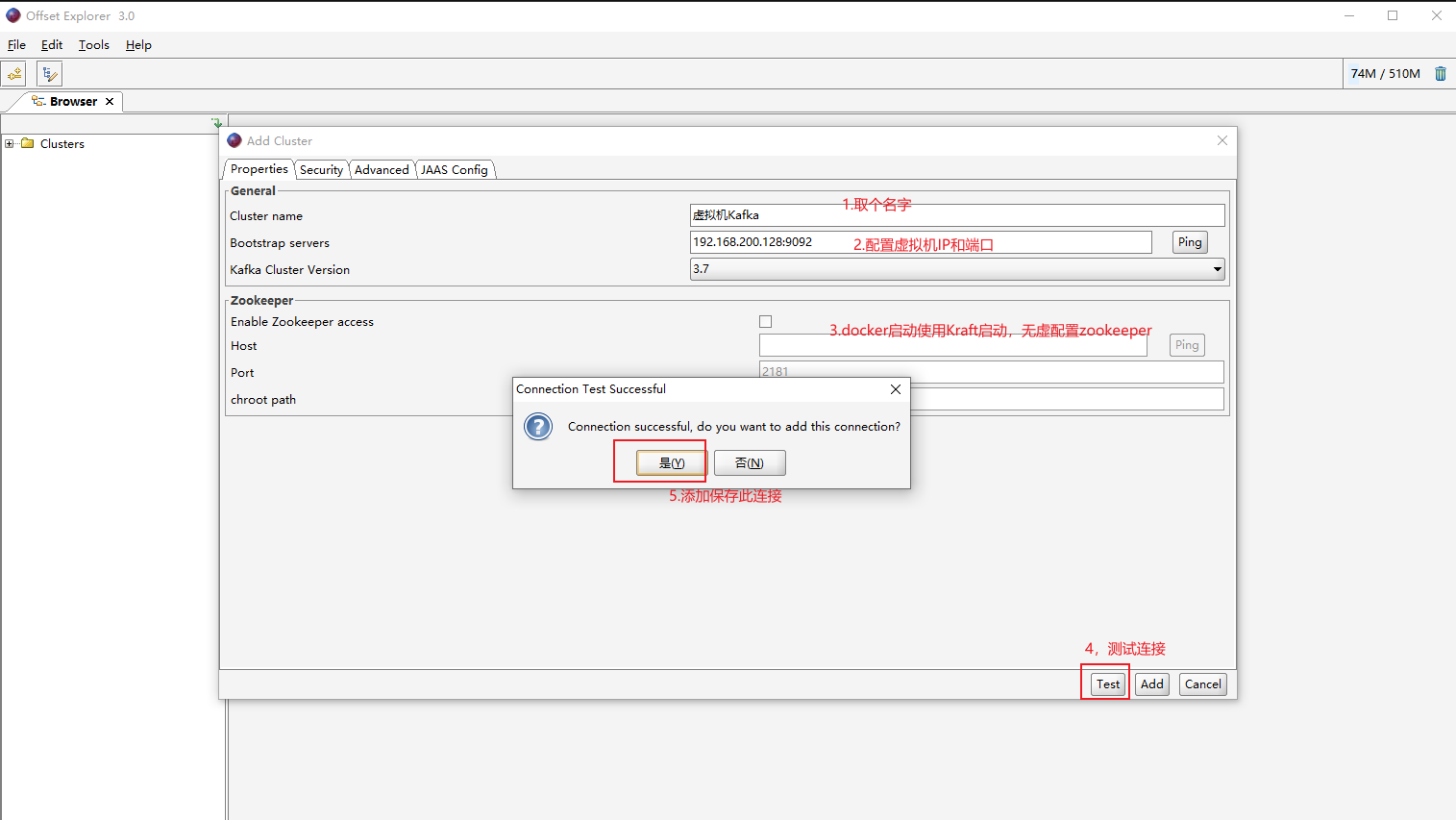
Task: Cancel the Add Cluster dialog
Action: click(1203, 684)
